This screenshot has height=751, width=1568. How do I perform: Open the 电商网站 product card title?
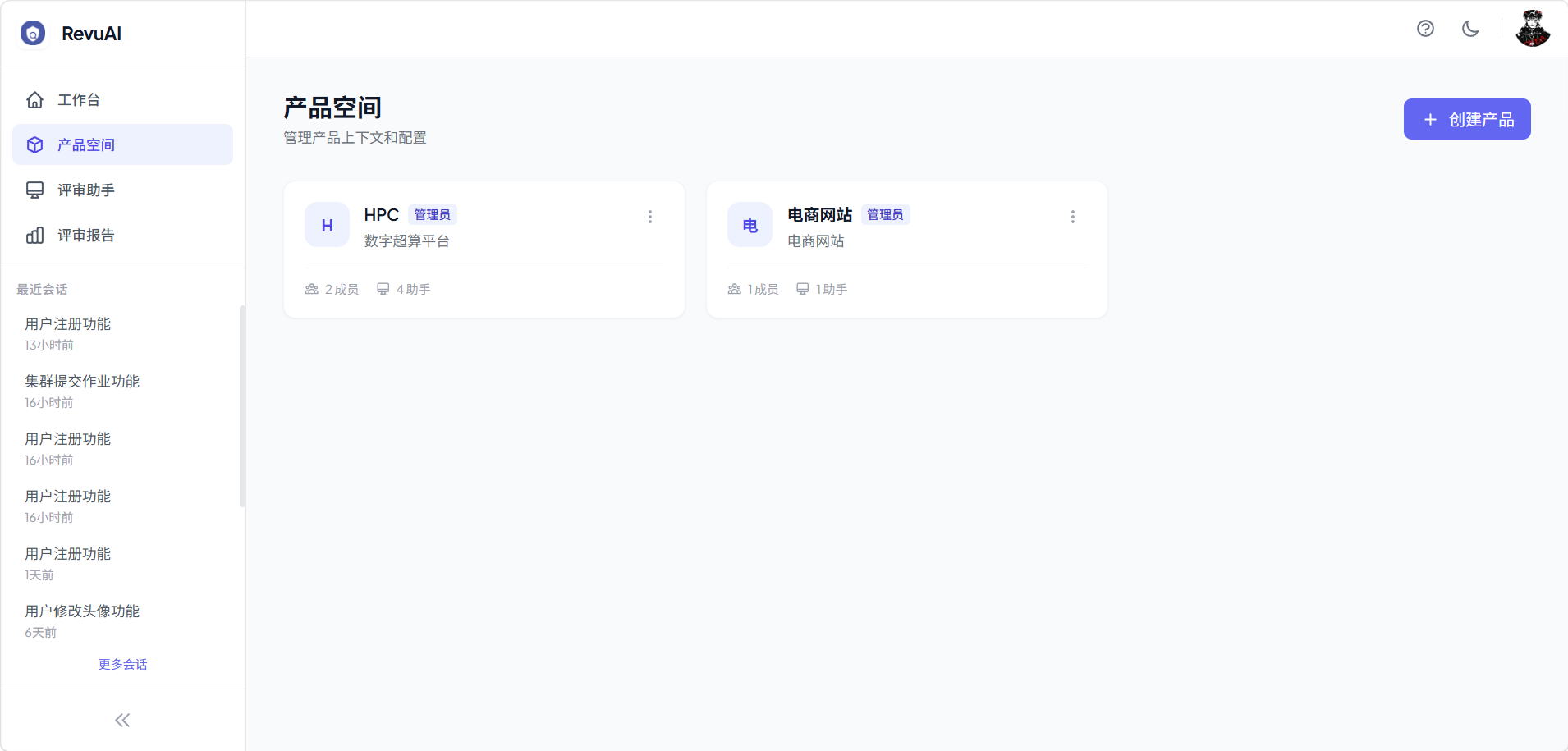819,215
